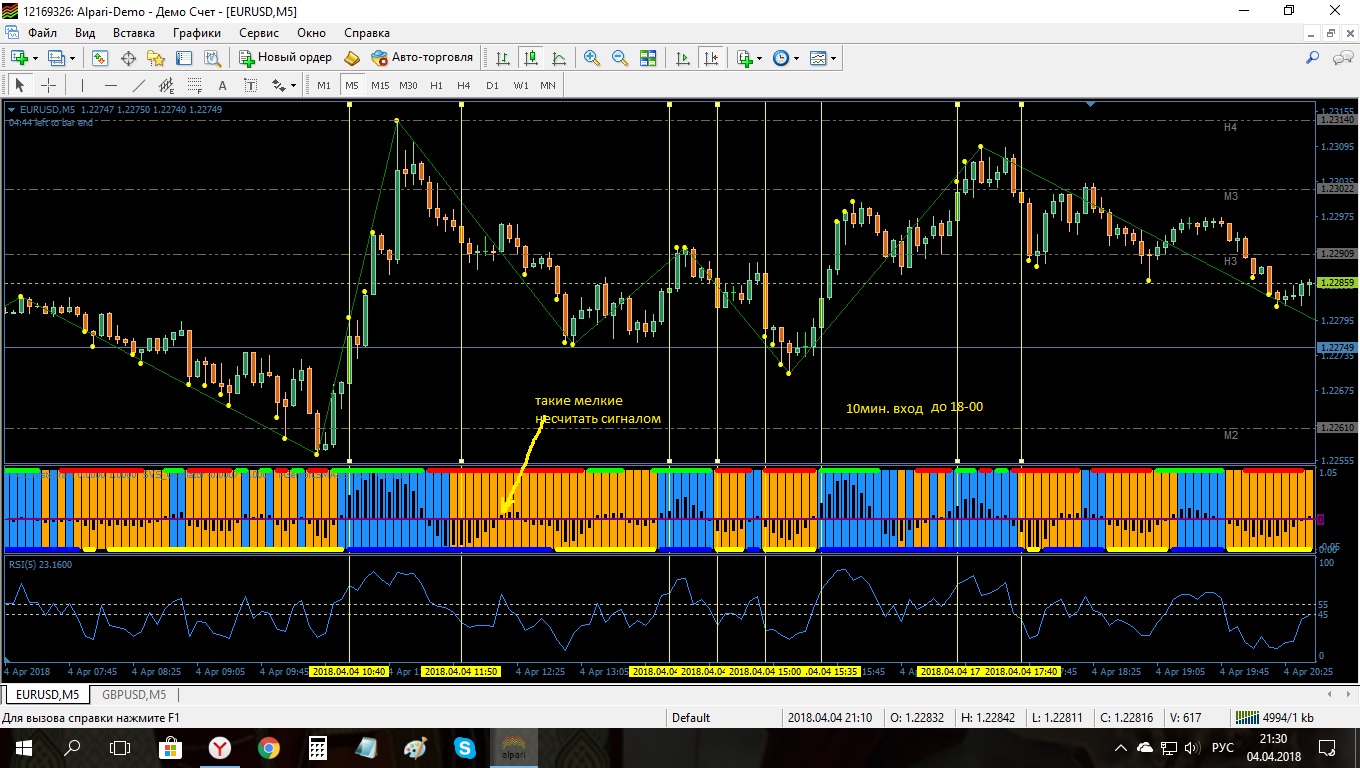Expand the new chart dropdown arrow
This screenshot has width=1360, height=768.
(x=35, y=58)
